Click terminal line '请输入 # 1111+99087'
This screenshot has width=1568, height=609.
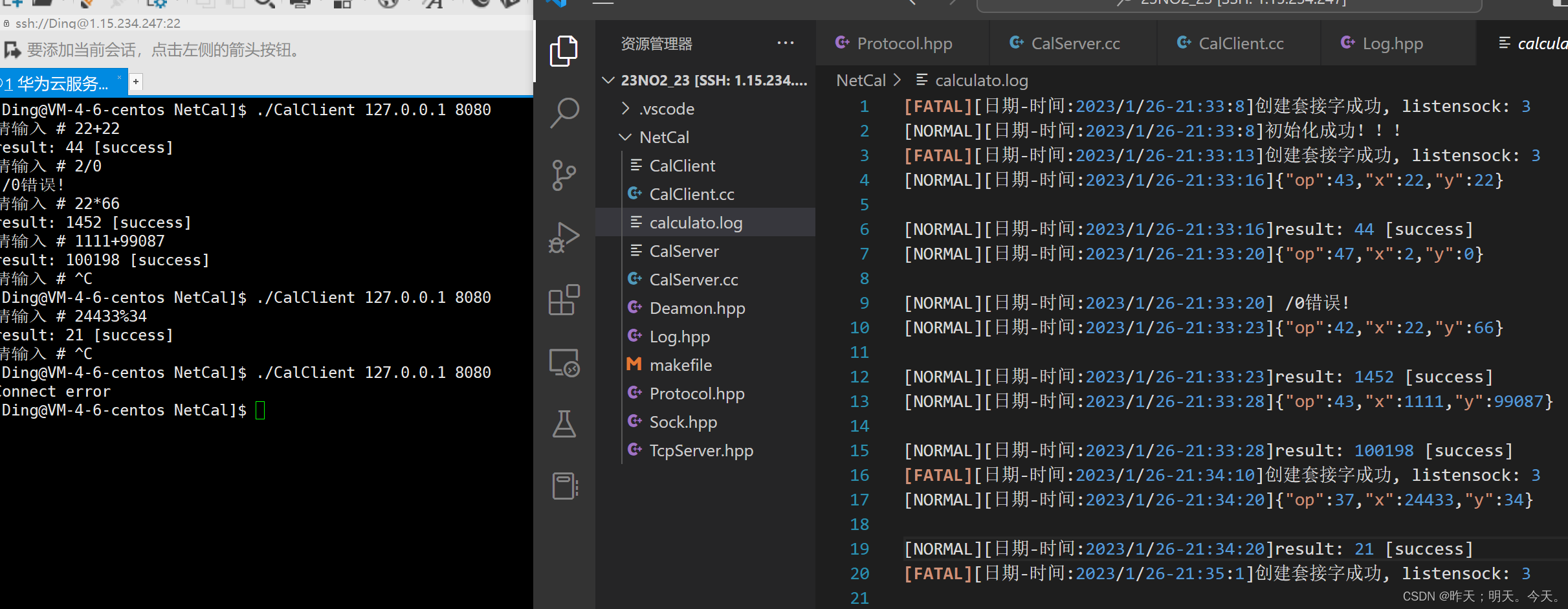(82, 241)
